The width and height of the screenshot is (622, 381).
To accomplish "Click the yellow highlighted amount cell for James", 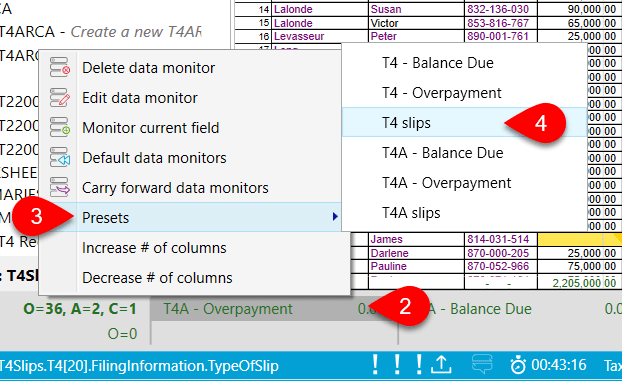I will (x=580, y=239).
